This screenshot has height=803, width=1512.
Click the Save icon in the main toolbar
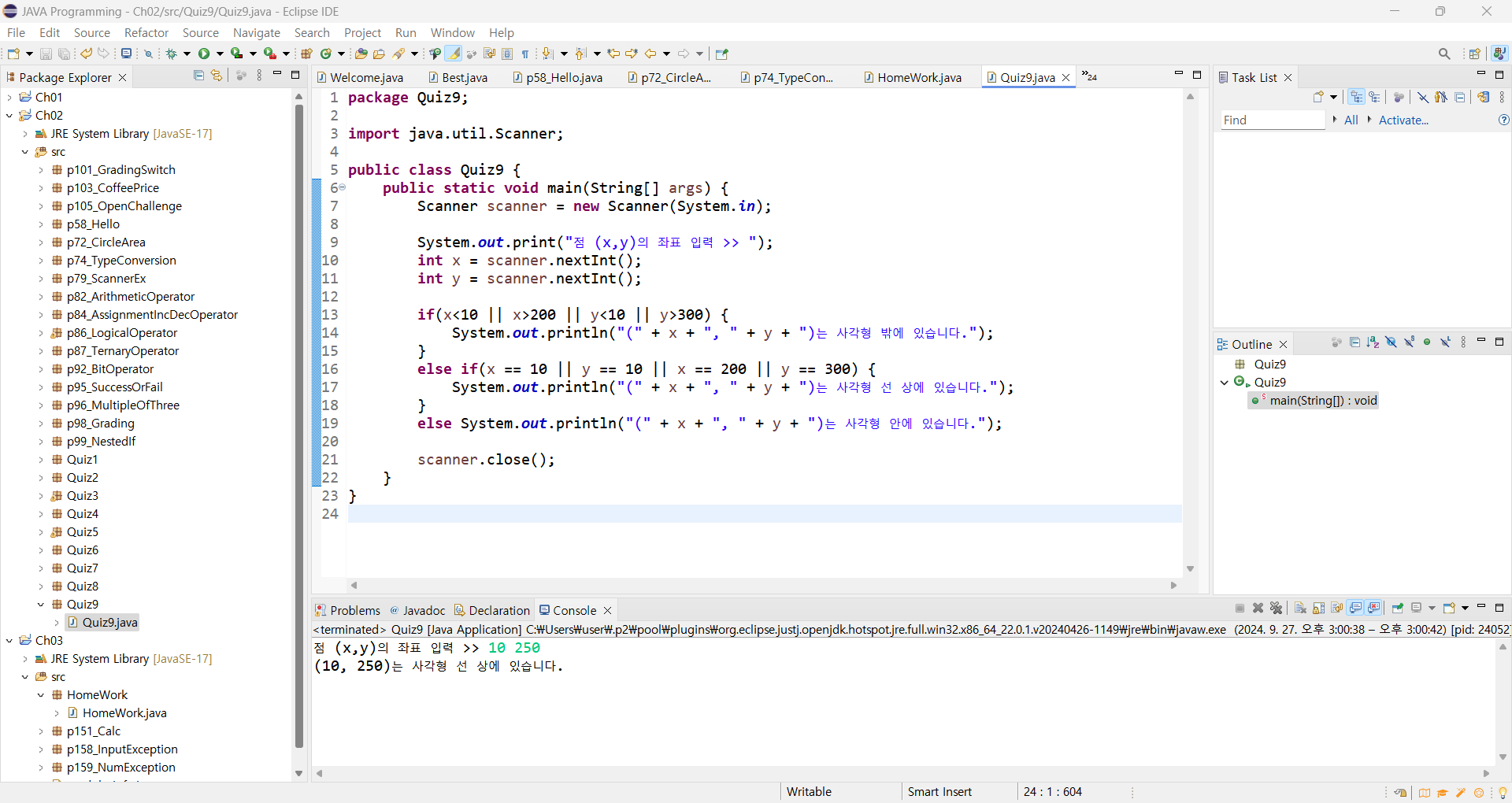click(46, 54)
